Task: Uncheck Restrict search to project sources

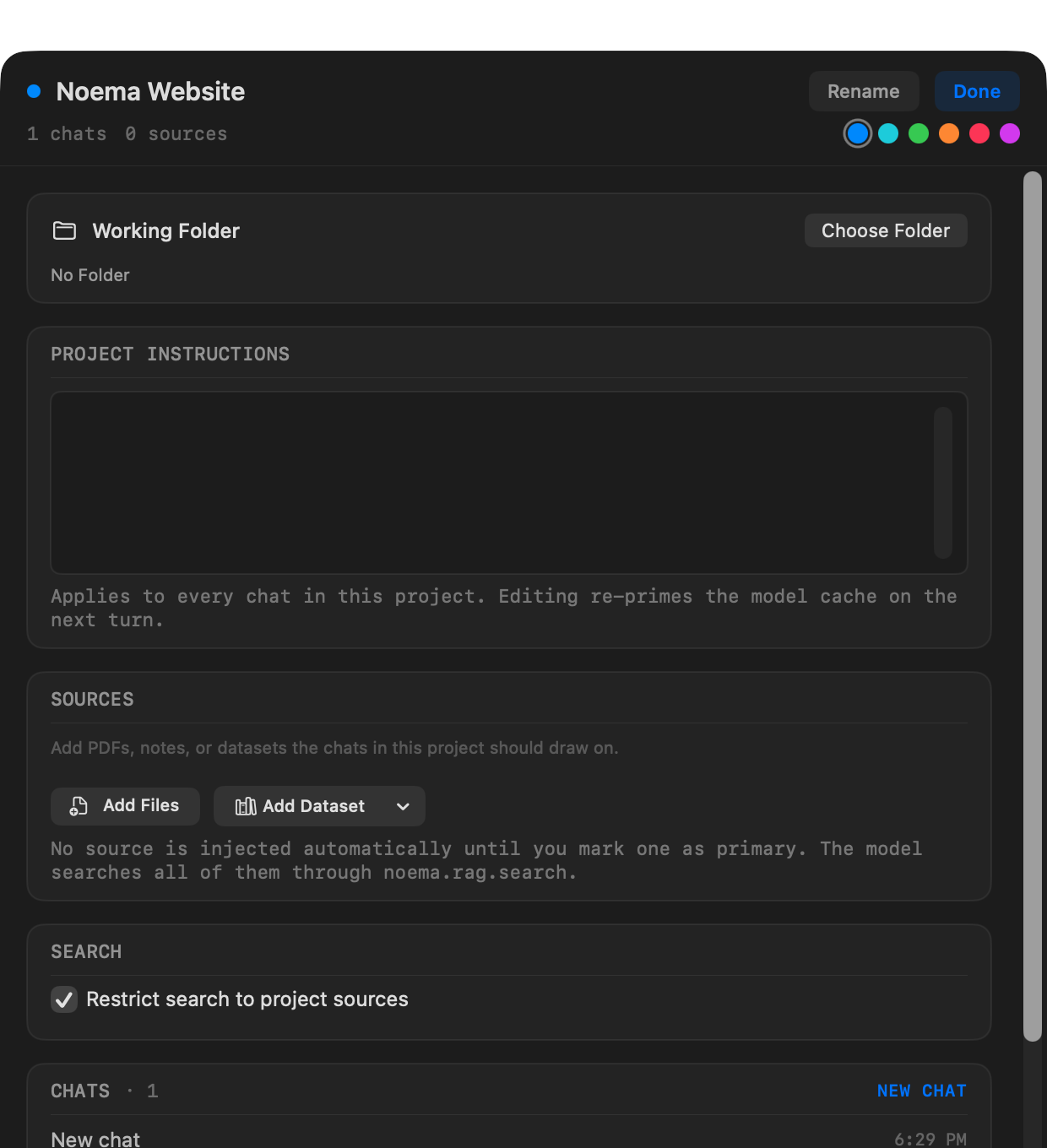Action: coord(64,999)
